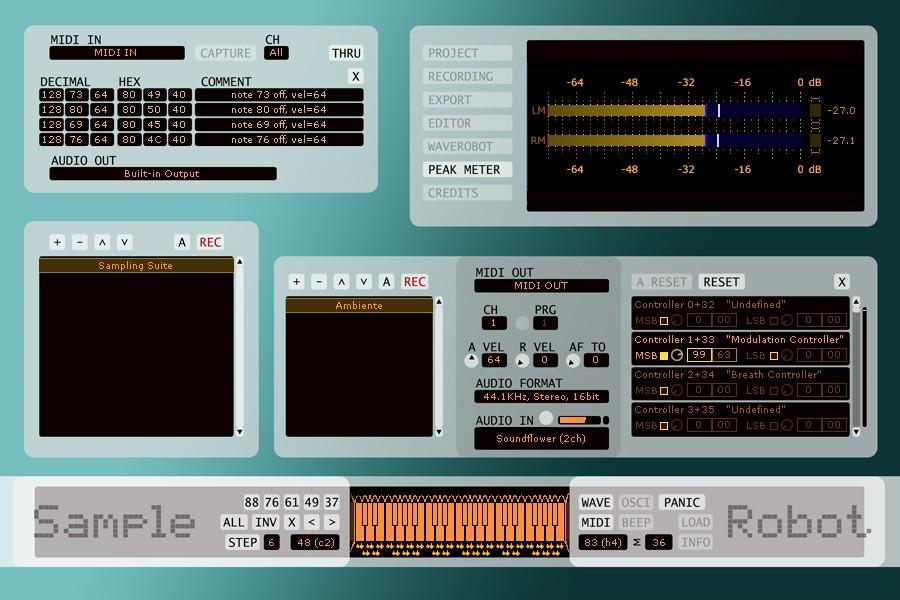Enable the LSB checkbox for Controller 1+33
This screenshot has height=600, width=900.
pos(773,356)
